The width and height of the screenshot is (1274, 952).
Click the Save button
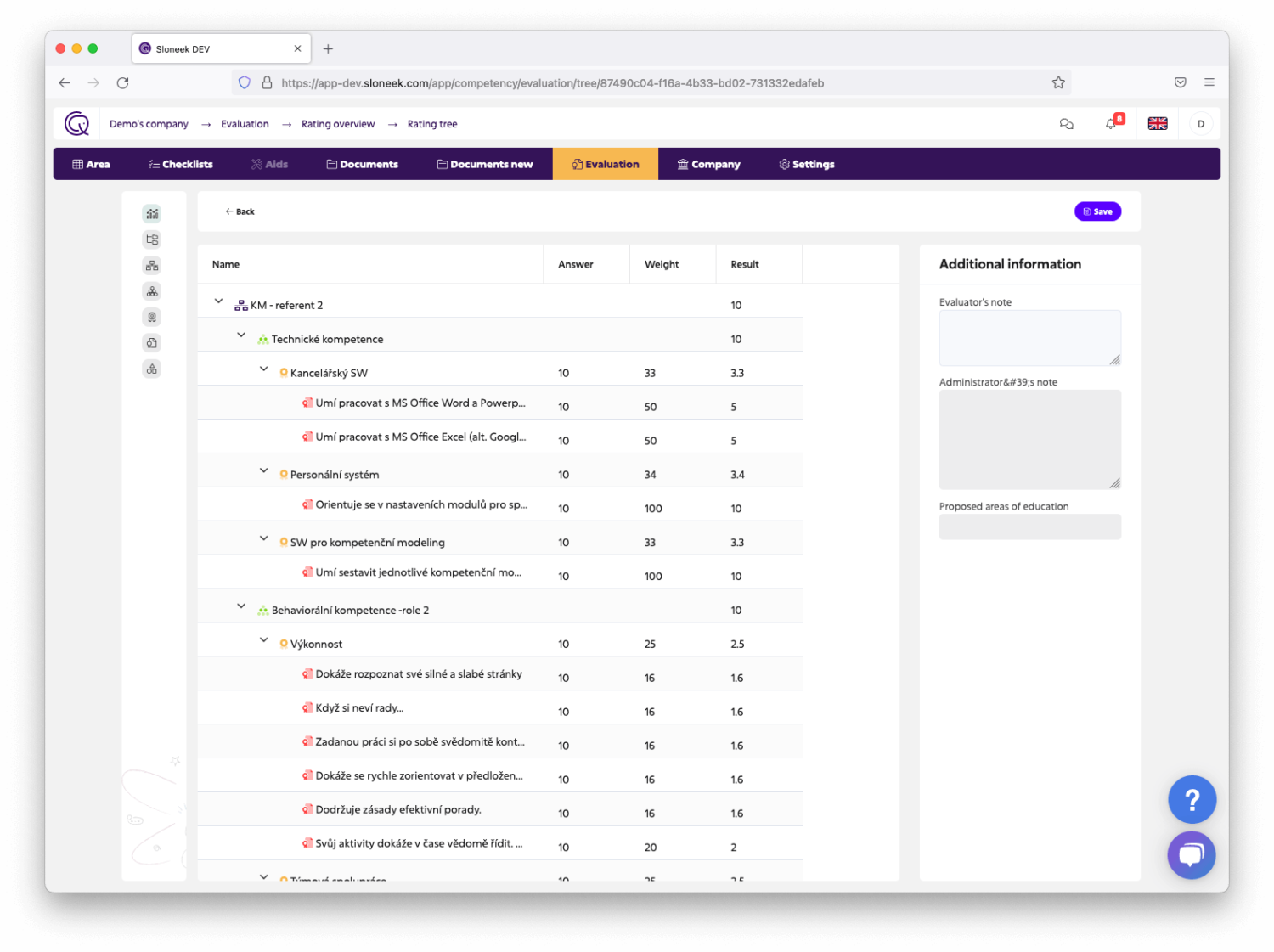pos(1097,211)
